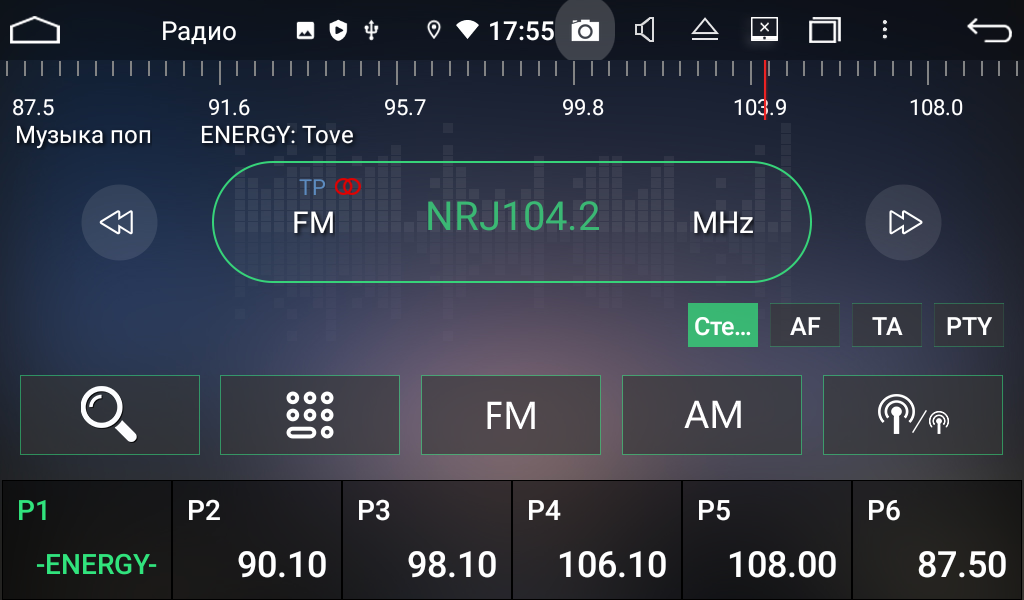Seek to previous station with rewind button
The image size is (1024, 600).
click(x=119, y=223)
